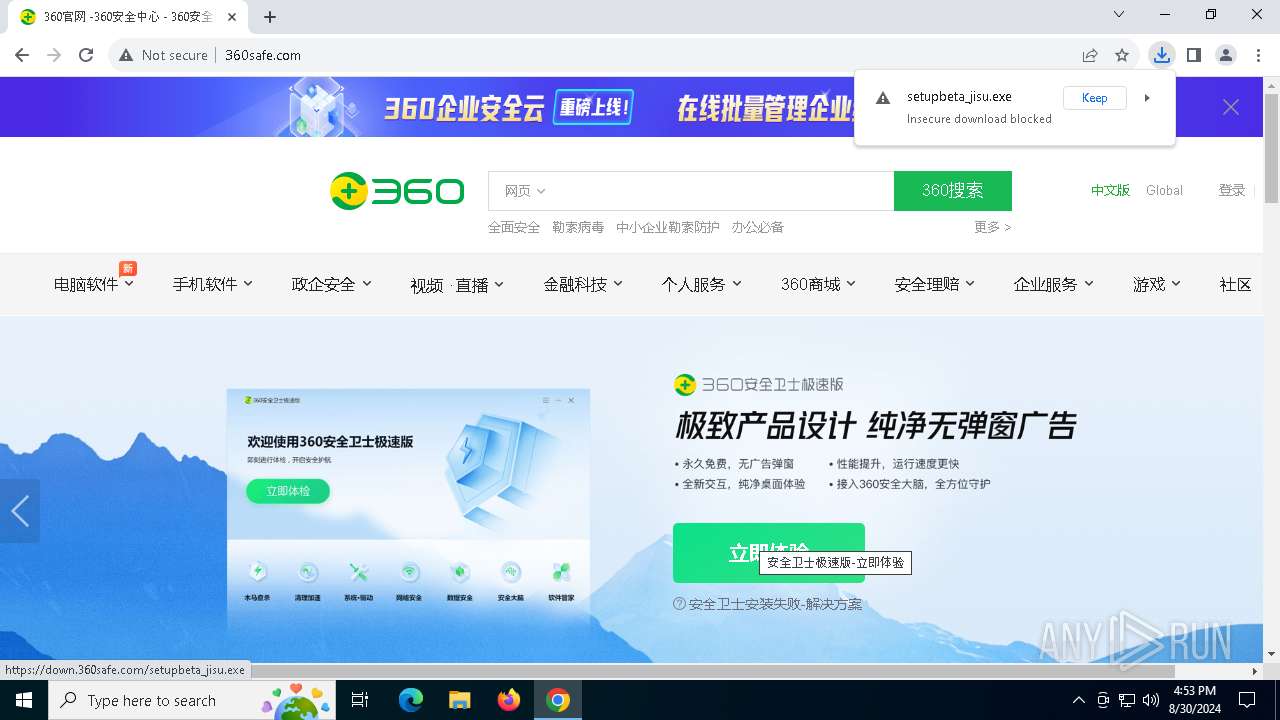Viewport: 1280px width, 720px height.
Task: Expand the 电脑软件 menu
Action: [x=94, y=284]
